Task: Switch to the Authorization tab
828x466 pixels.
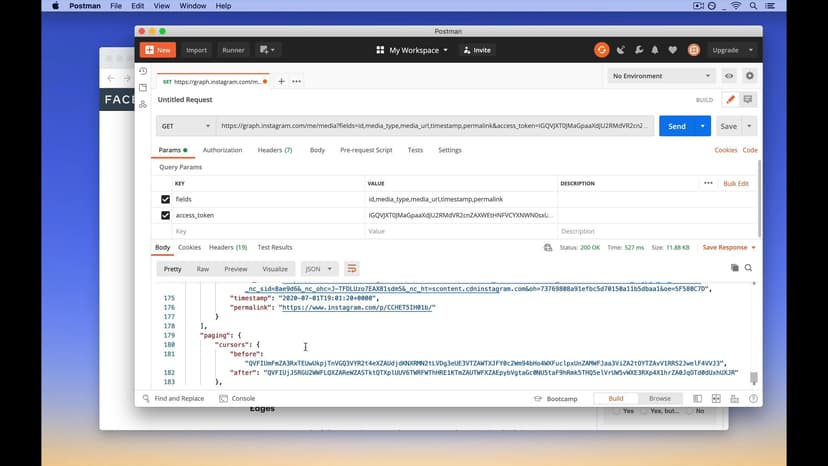Action: 222,150
